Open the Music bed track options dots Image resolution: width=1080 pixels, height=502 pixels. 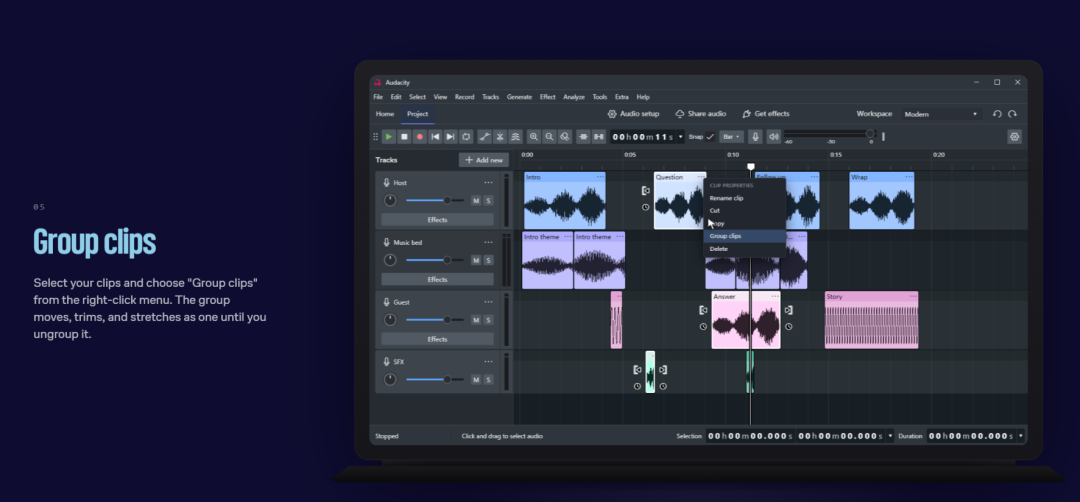[488, 242]
